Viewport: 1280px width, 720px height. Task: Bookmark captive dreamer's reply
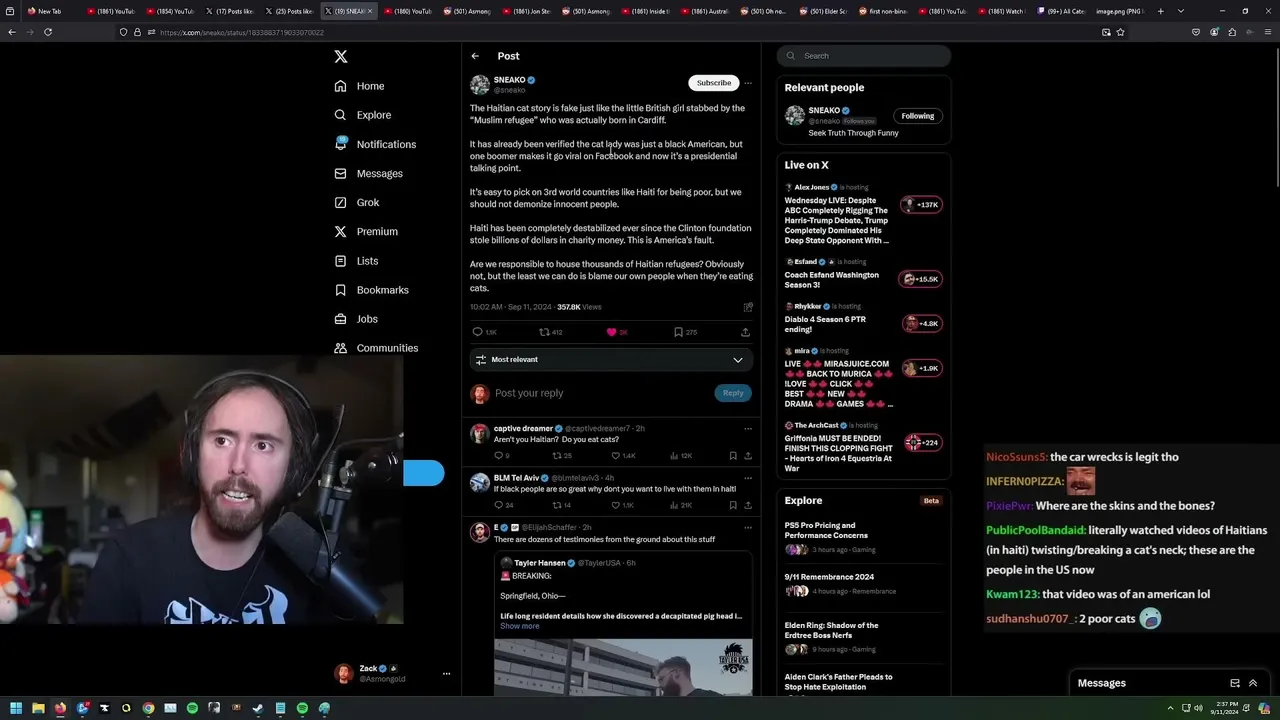pos(733,456)
